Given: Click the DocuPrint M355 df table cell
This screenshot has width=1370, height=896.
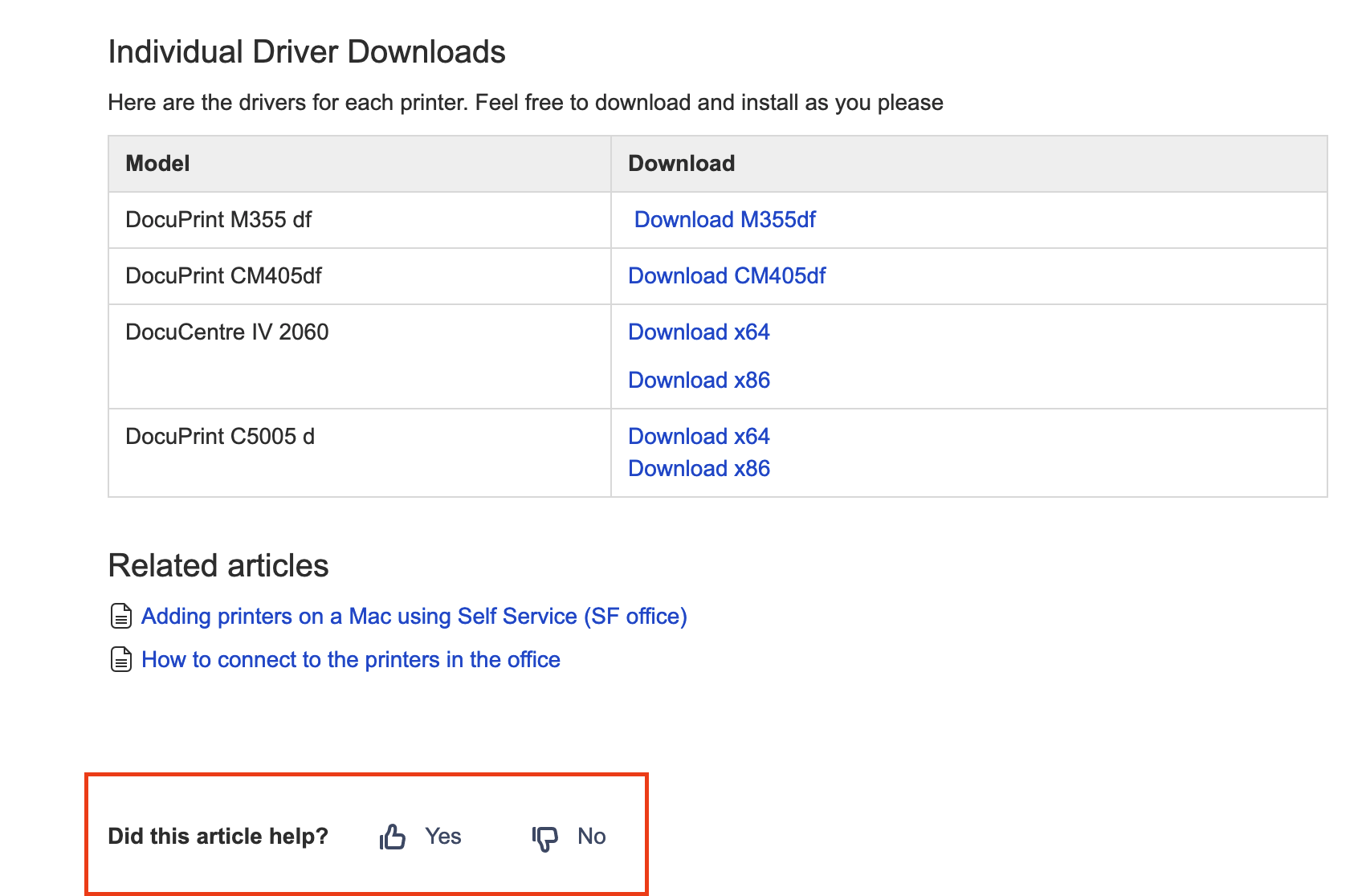Looking at the screenshot, I should tap(218, 219).
